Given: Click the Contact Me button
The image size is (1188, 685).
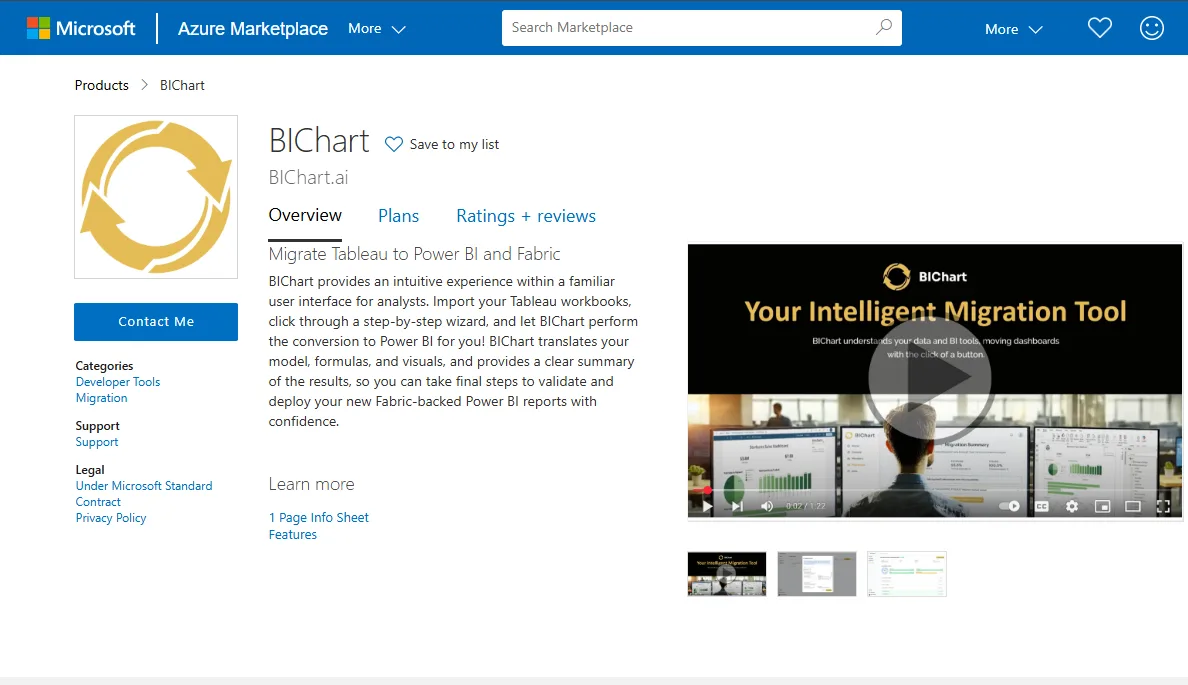Looking at the screenshot, I should pos(156,322).
